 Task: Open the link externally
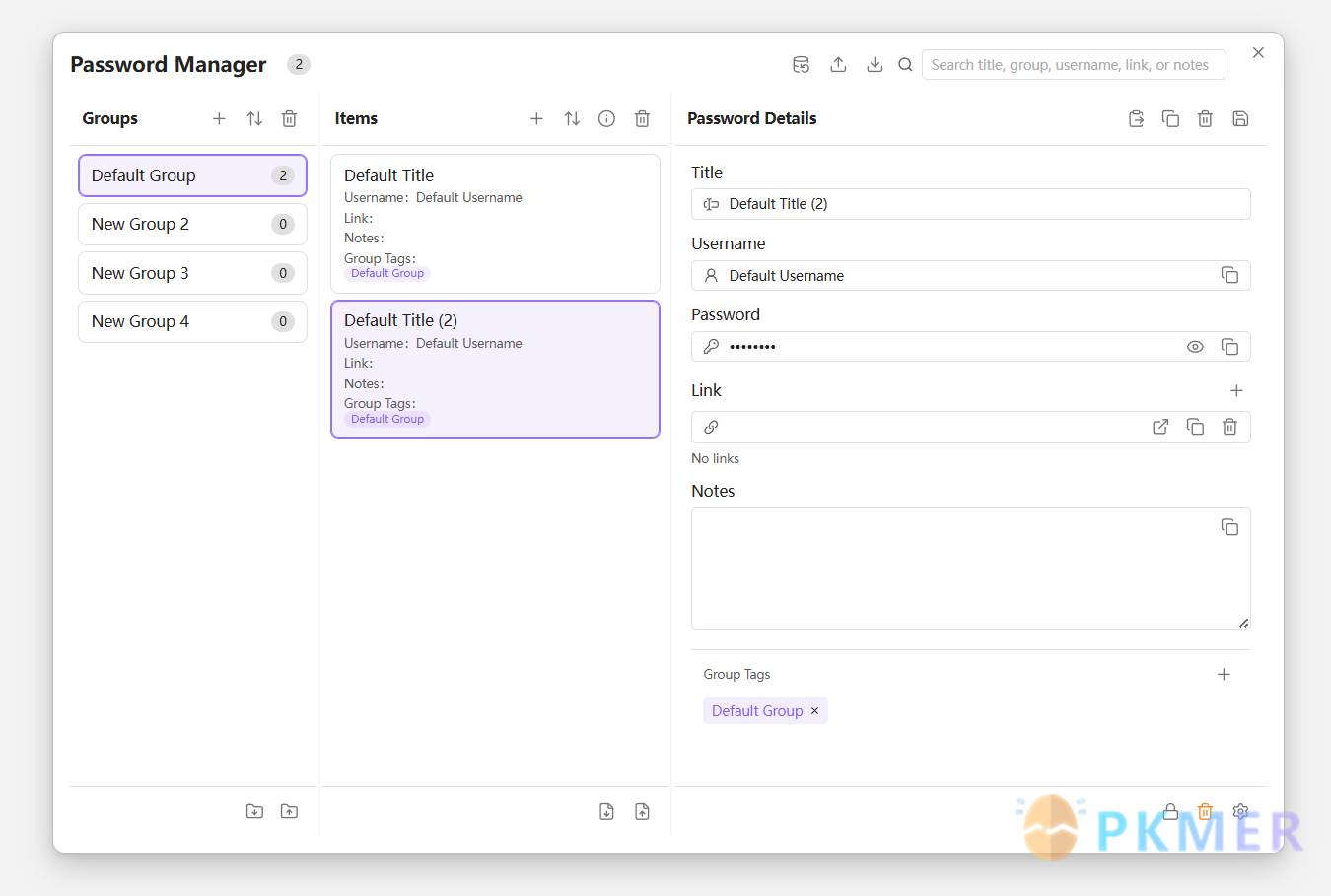1160,427
